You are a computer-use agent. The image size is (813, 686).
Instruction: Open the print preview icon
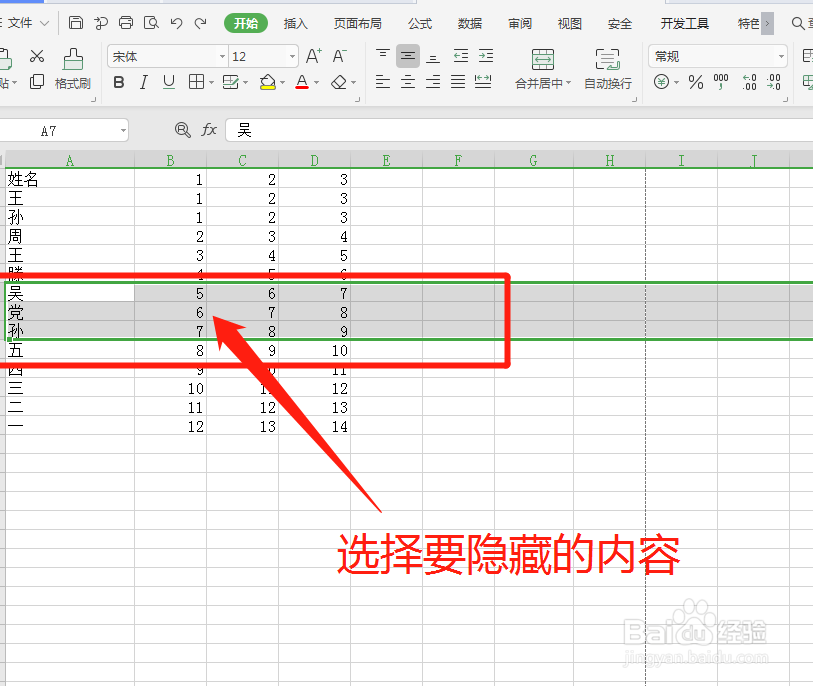[151, 22]
